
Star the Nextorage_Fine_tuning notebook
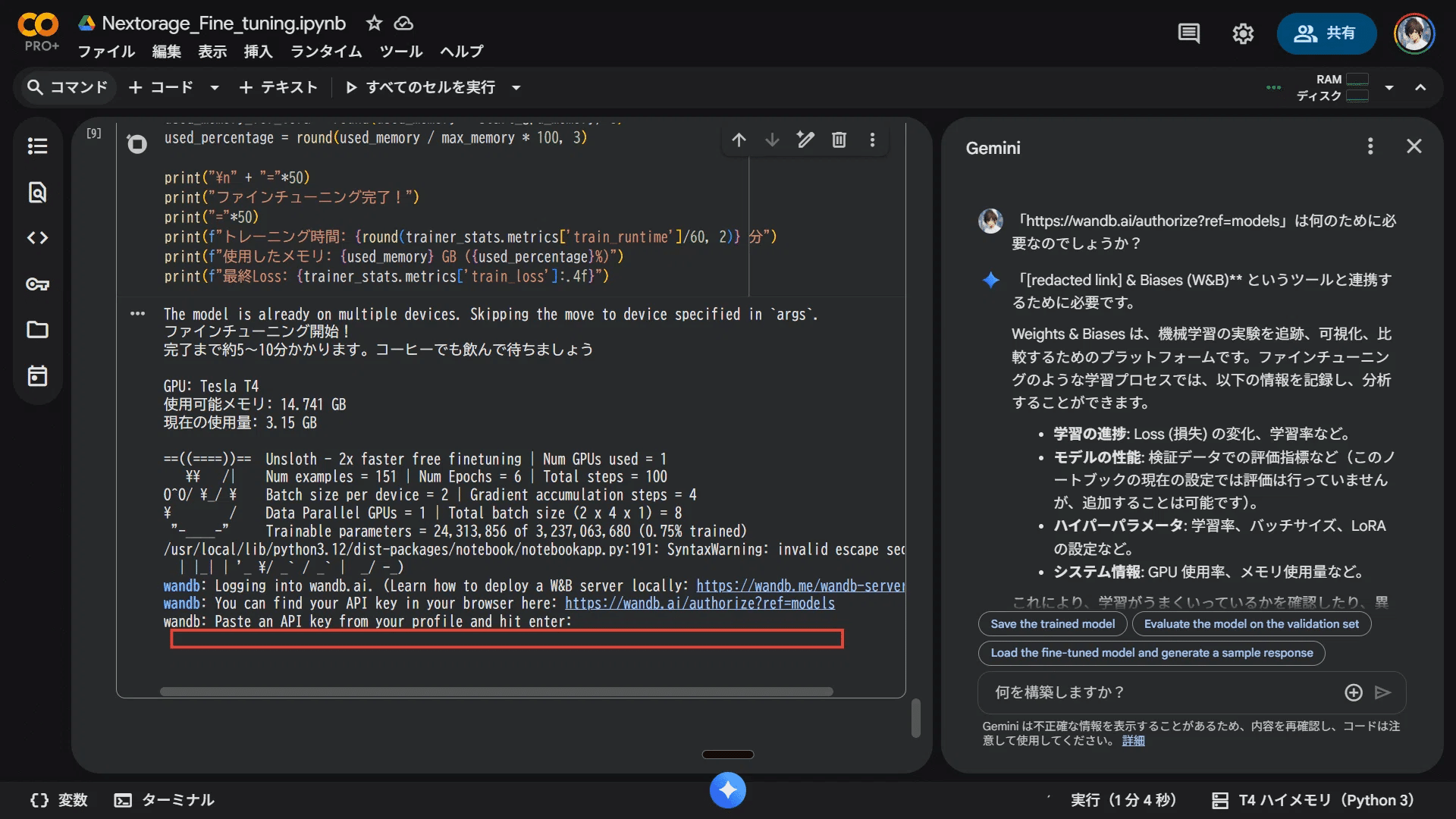point(374,24)
